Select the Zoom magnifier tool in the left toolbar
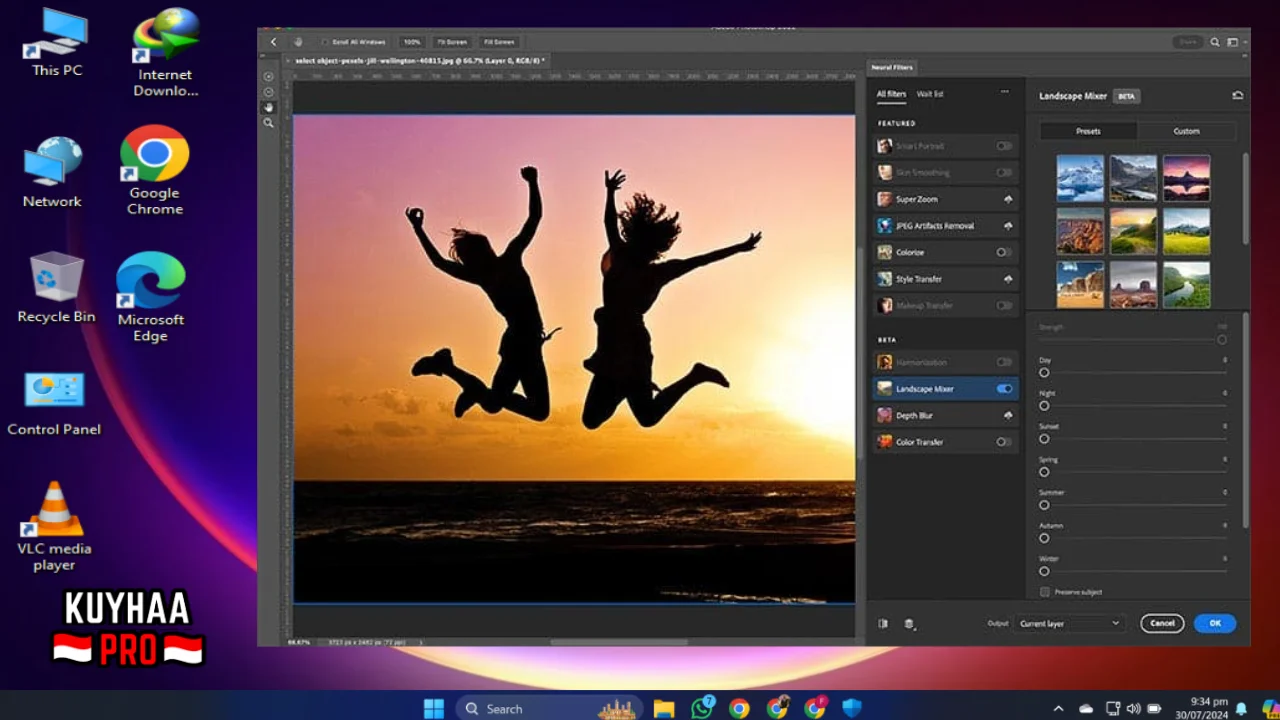The width and height of the screenshot is (1280, 720). pos(268,122)
